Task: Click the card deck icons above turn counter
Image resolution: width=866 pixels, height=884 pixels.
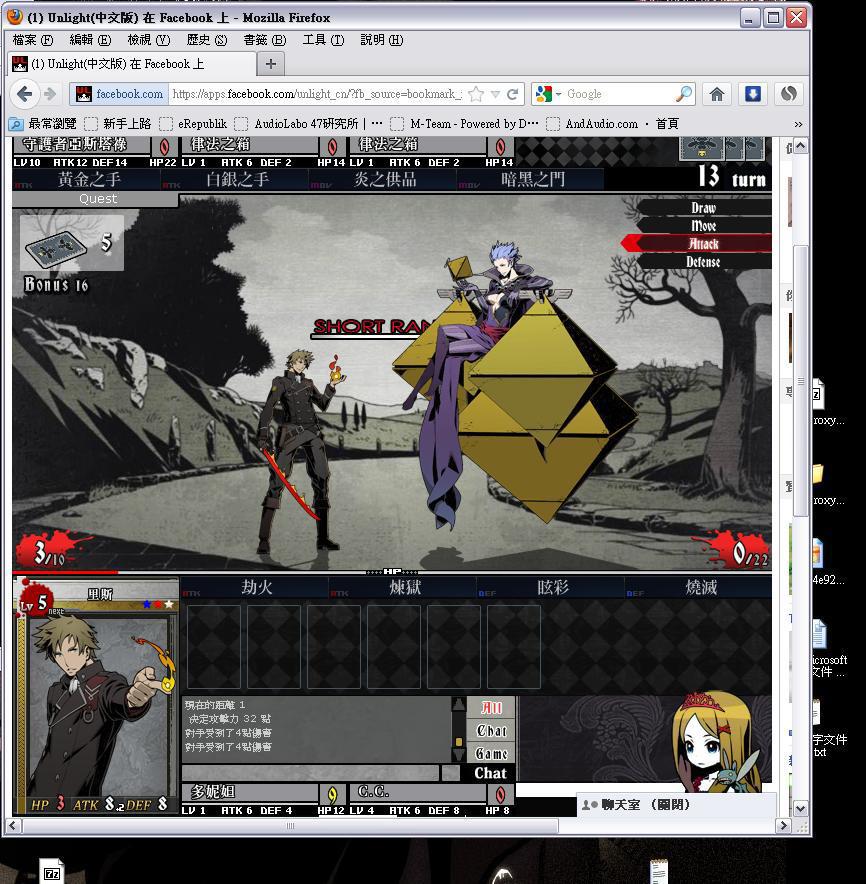Action: pyautogui.click(x=723, y=148)
